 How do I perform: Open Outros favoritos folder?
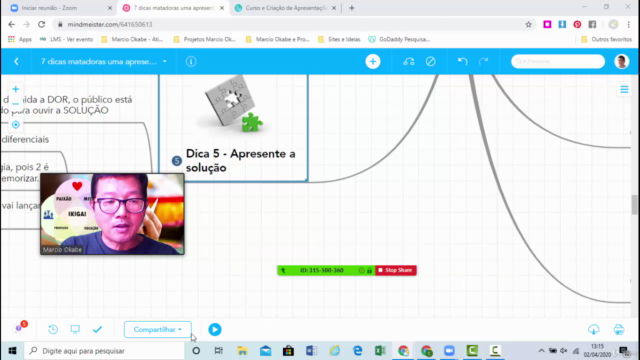coord(607,39)
